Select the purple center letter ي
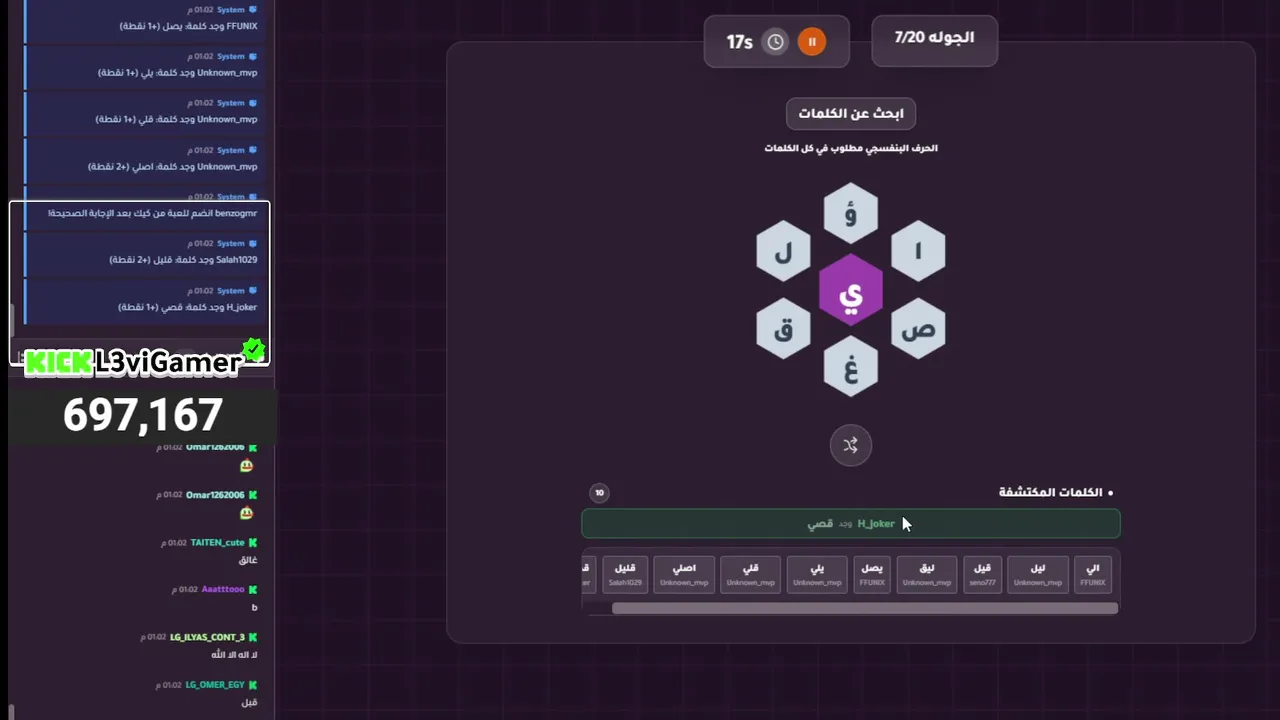This screenshot has height=720, width=1280. (851, 291)
